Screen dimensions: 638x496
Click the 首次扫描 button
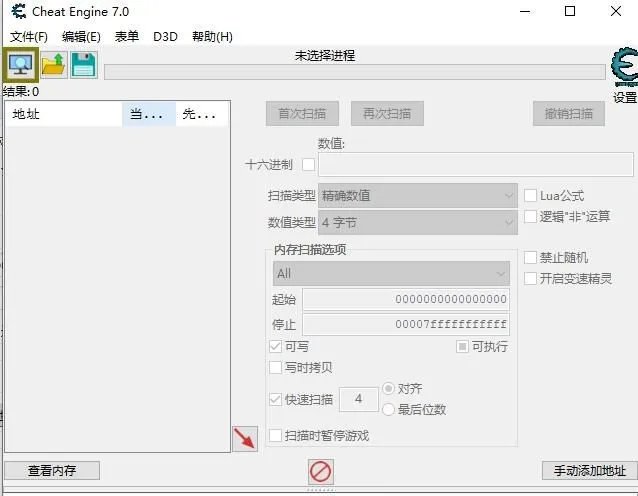pos(302,114)
